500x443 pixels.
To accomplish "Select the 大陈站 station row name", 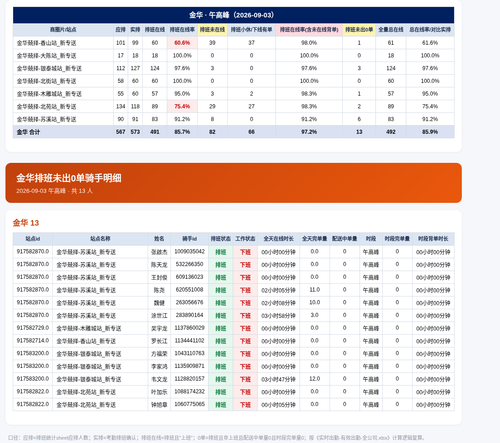I will point(46,55).
